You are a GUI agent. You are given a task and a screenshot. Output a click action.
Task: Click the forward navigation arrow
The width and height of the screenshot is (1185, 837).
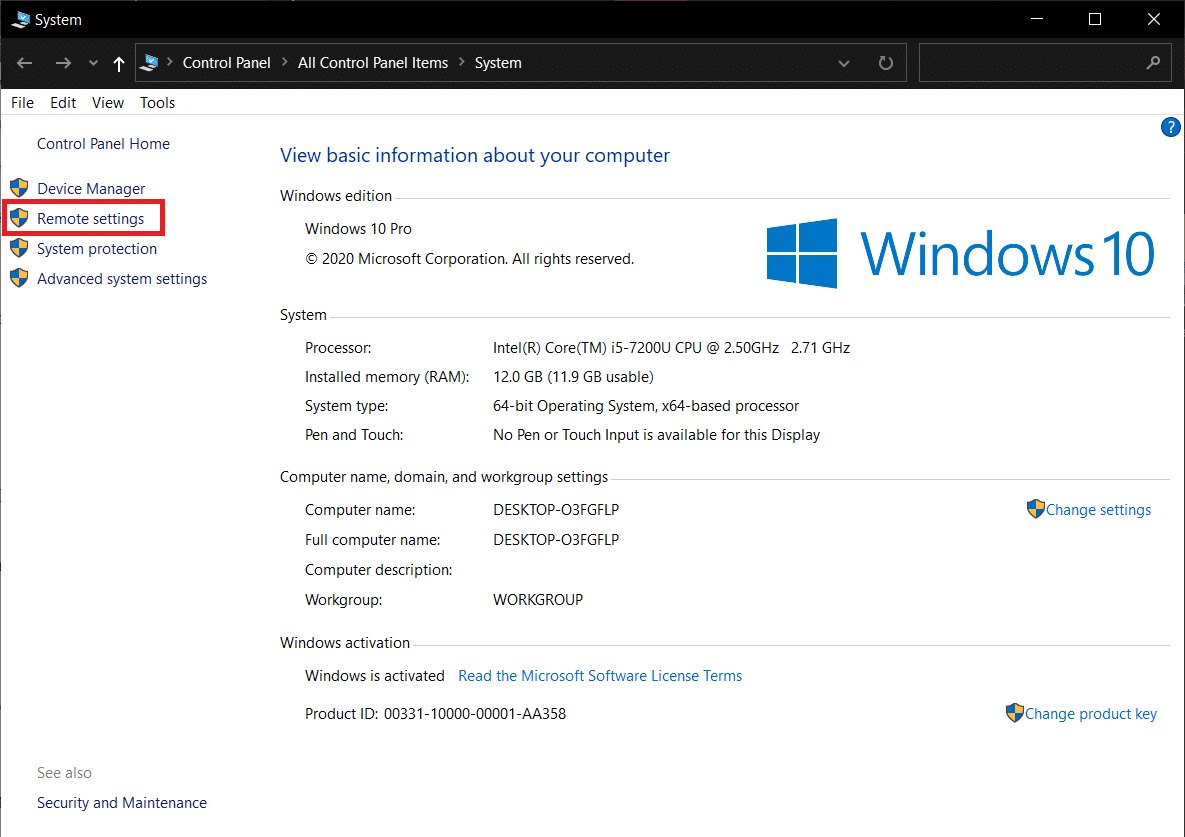click(63, 63)
